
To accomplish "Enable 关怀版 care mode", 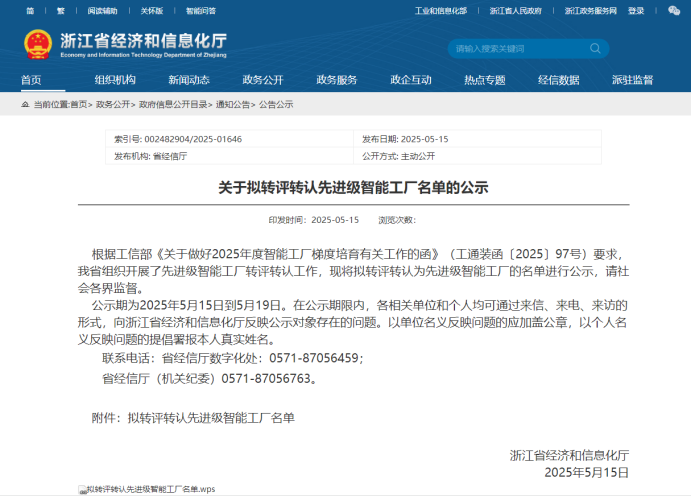I will click(152, 11).
